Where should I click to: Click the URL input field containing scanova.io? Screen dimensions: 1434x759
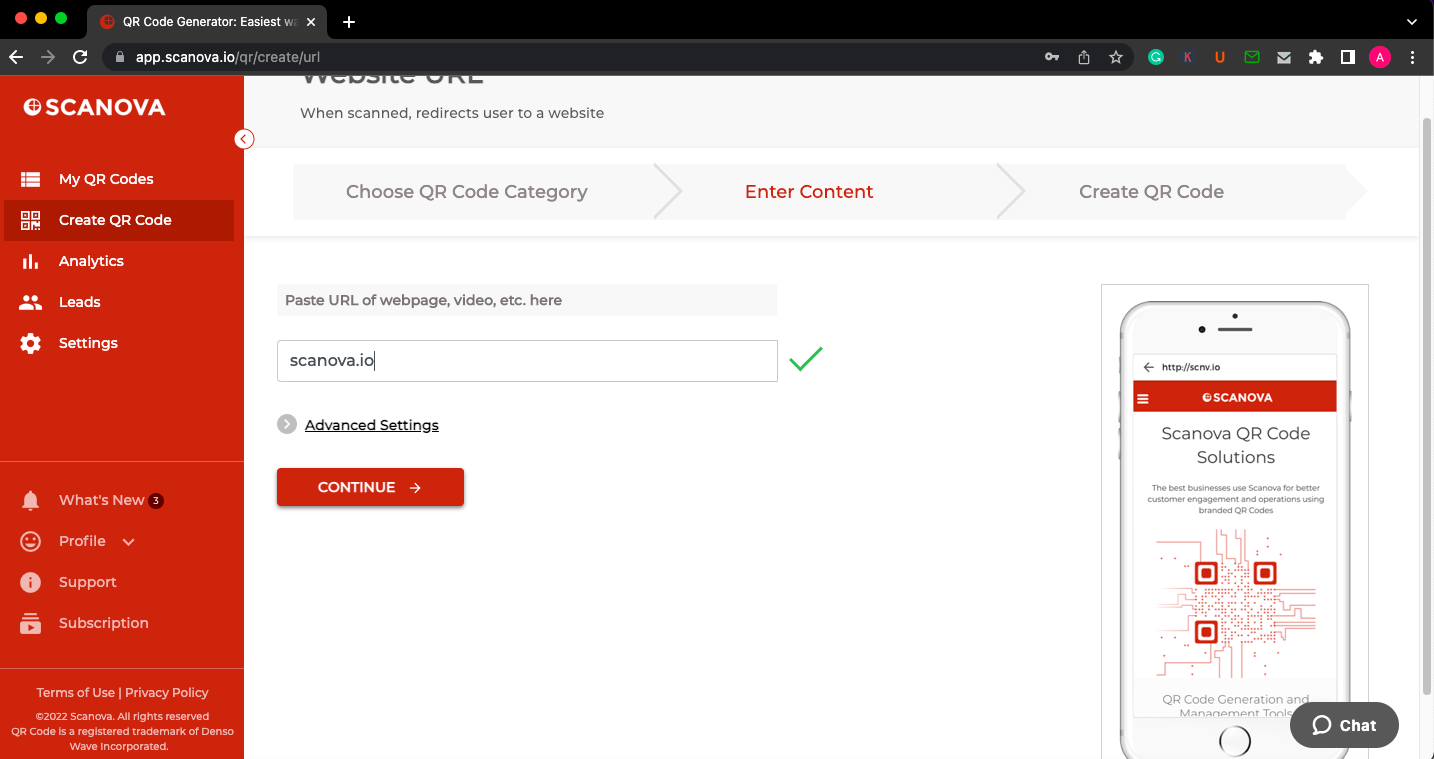click(x=527, y=361)
